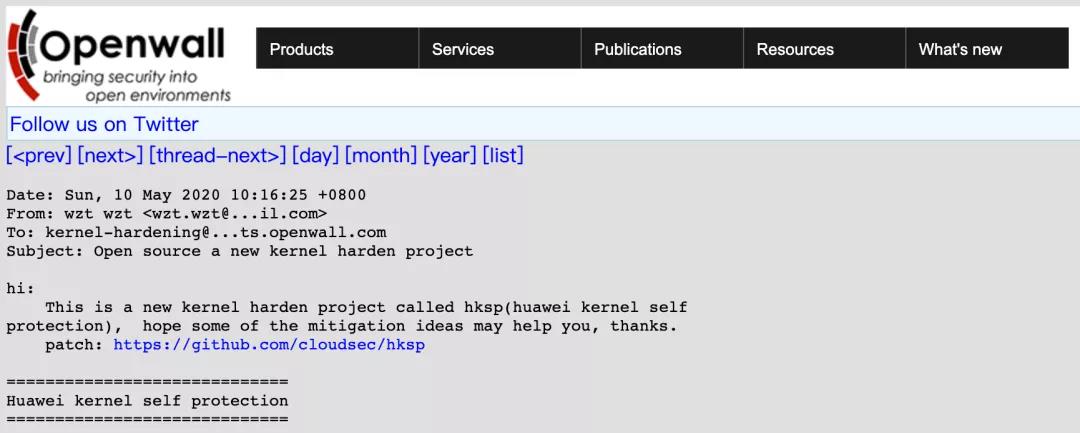View messages by [month]

(381, 156)
